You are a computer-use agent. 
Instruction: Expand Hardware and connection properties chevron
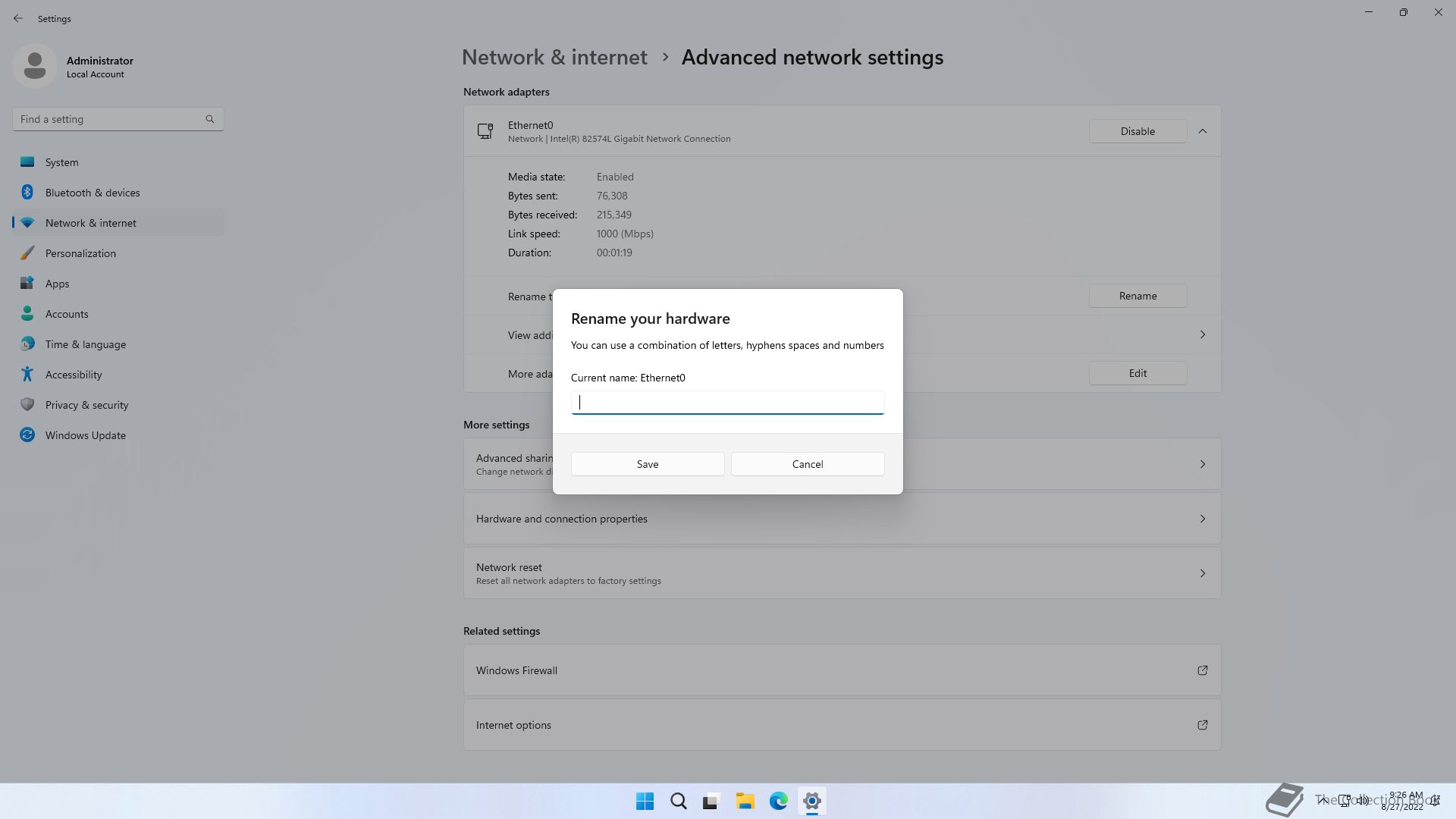click(x=1202, y=519)
